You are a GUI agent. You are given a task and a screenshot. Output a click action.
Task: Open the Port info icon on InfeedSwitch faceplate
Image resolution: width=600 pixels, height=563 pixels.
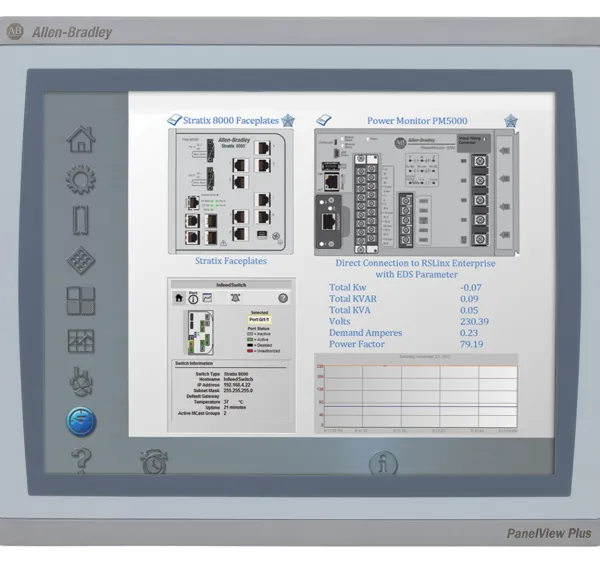[193, 297]
